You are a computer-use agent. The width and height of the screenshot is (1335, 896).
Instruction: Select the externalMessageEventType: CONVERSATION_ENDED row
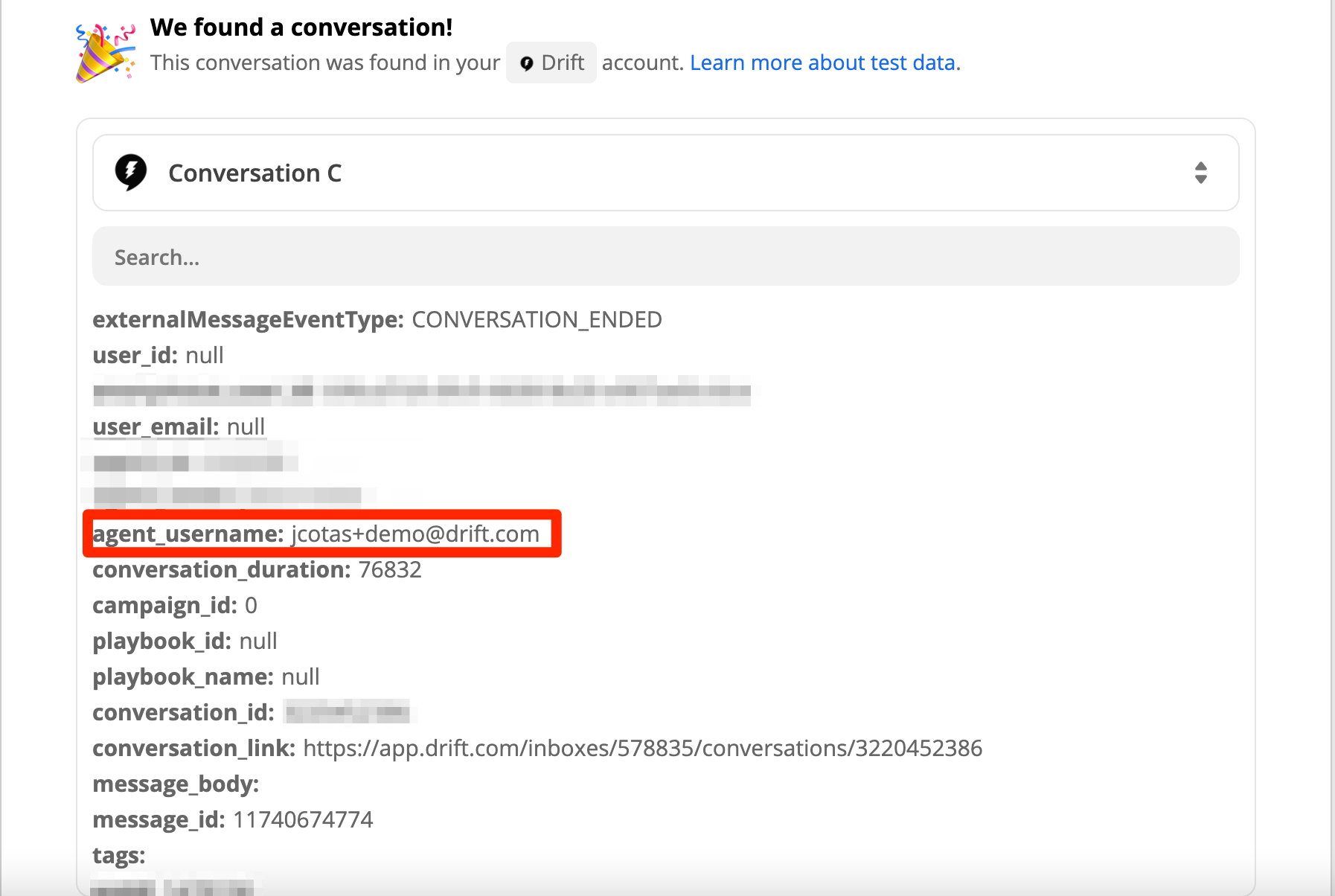tap(377, 319)
